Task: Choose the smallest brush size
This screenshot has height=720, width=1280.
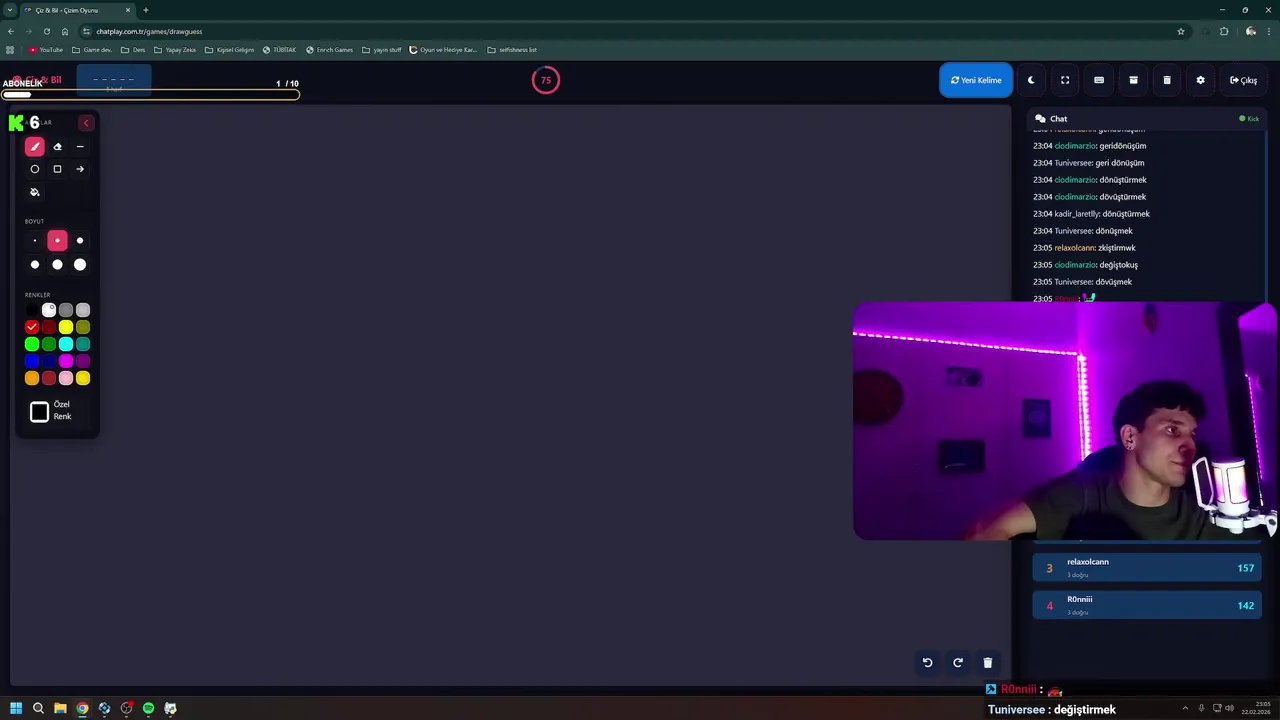Action: click(35, 241)
